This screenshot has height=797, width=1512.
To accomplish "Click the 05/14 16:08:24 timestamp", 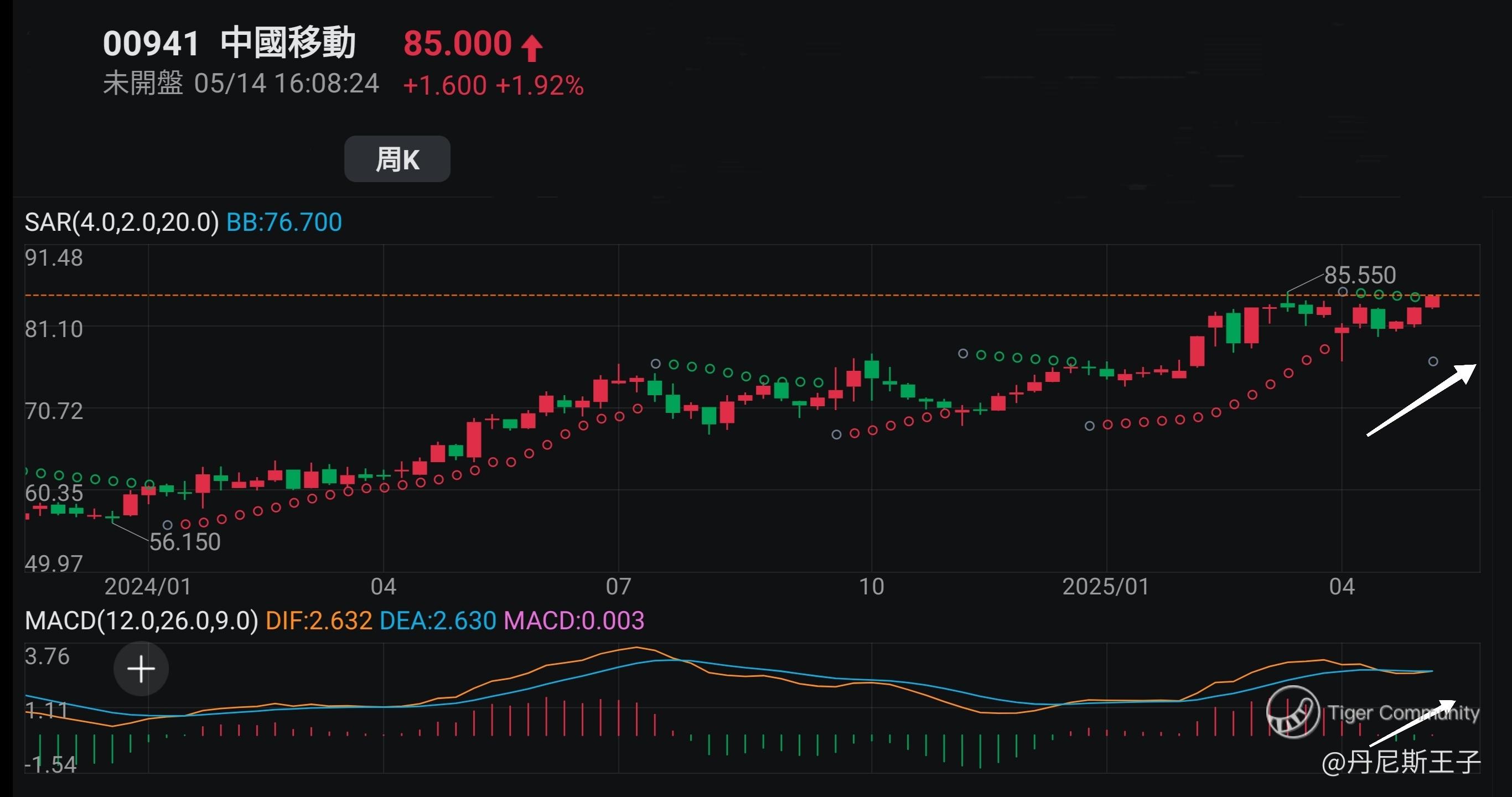I will pos(287,84).
